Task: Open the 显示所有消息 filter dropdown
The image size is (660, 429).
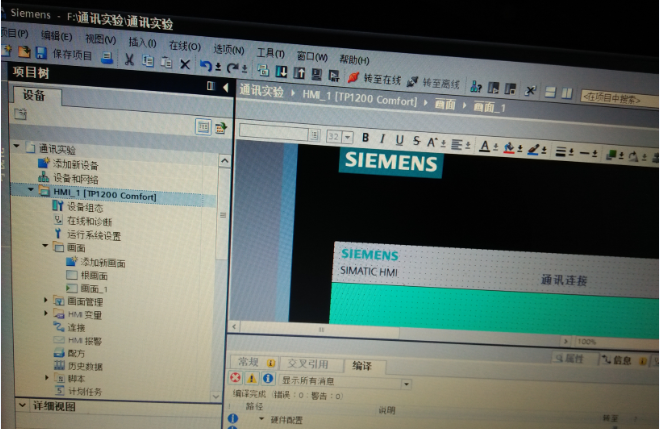Action: tap(406, 384)
